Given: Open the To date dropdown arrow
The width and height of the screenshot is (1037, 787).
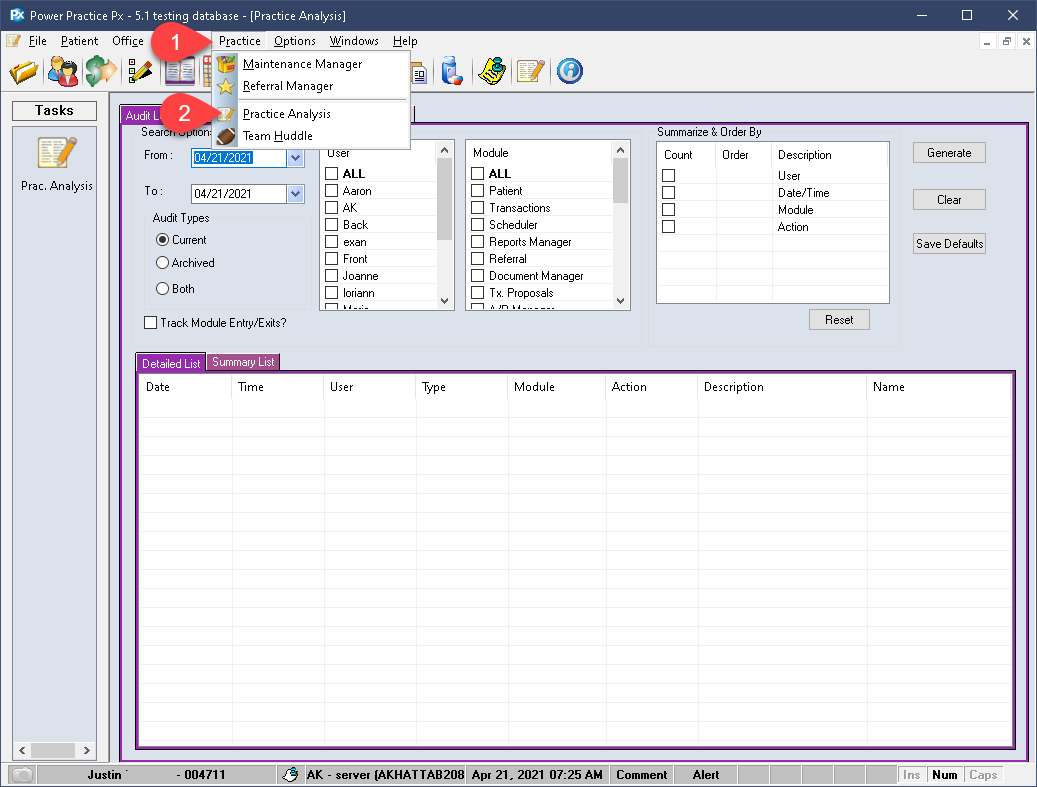Looking at the screenshot, I should tap(296, 194).
